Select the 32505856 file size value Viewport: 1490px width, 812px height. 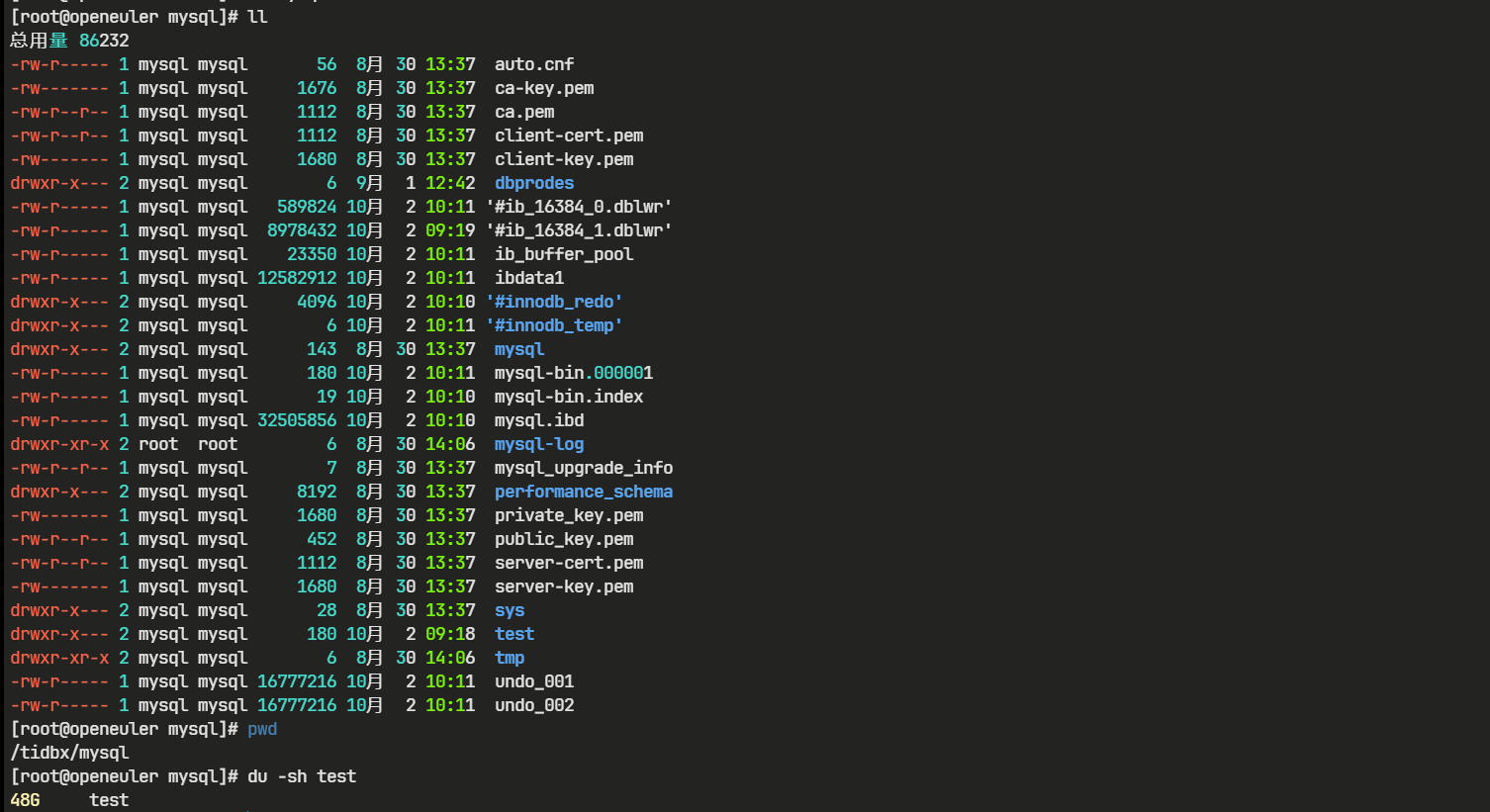pos(297,420)
